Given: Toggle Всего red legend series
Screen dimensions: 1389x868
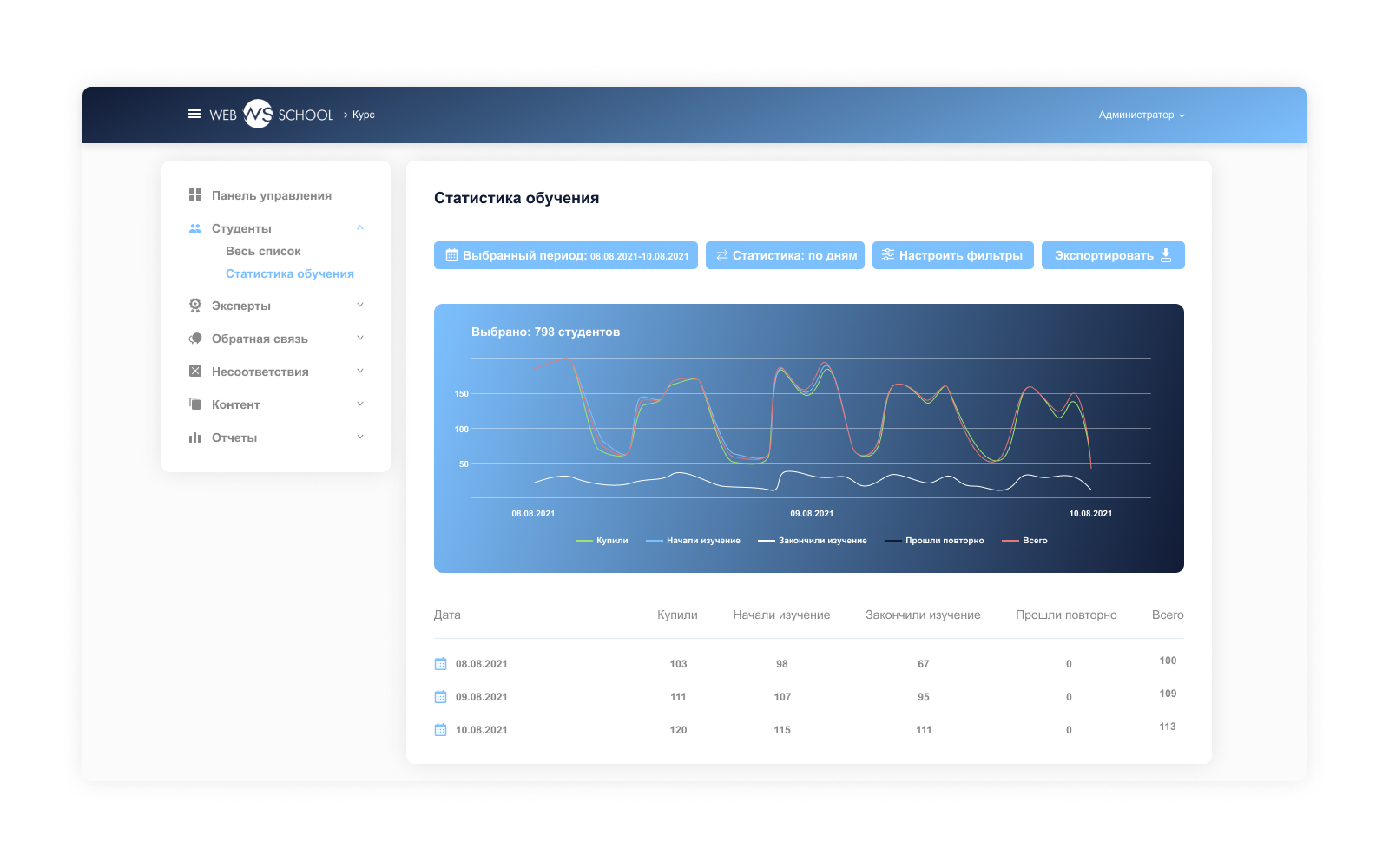Looking at the screenshot, I should (1024, 541).
